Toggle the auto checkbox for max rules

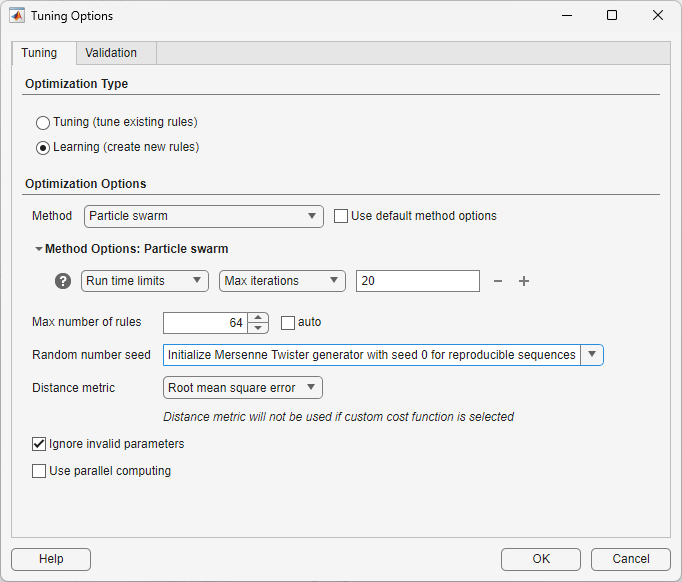click(x=288, y=322)
